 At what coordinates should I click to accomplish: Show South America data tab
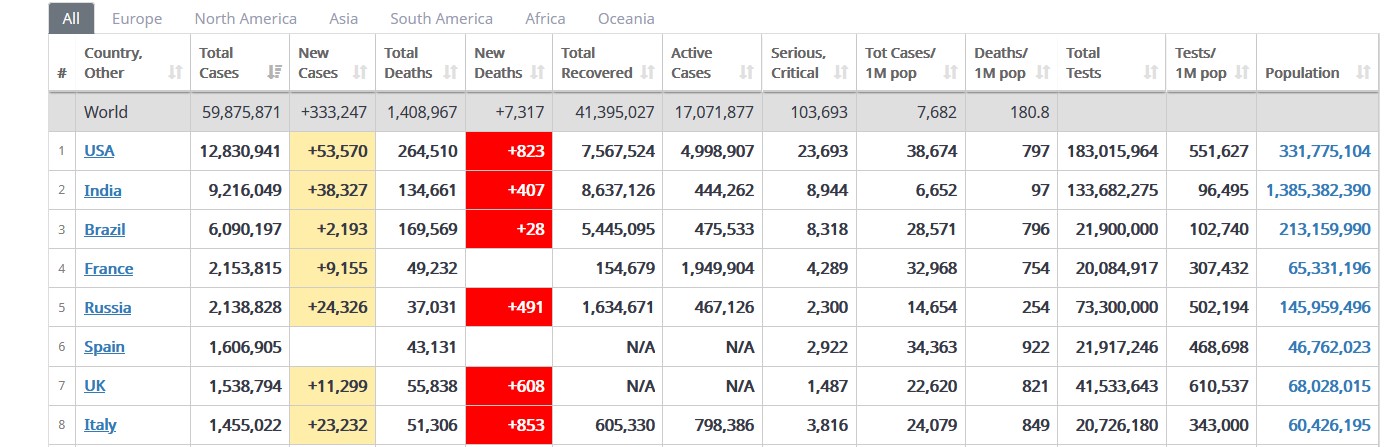point(441,18)
